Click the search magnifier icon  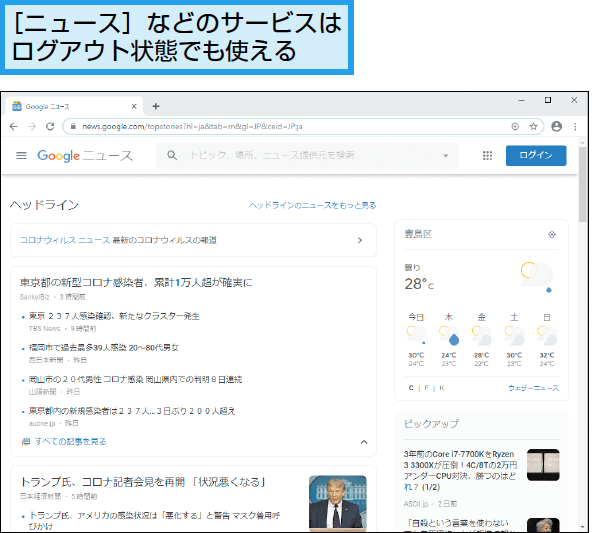pos(172,155)
